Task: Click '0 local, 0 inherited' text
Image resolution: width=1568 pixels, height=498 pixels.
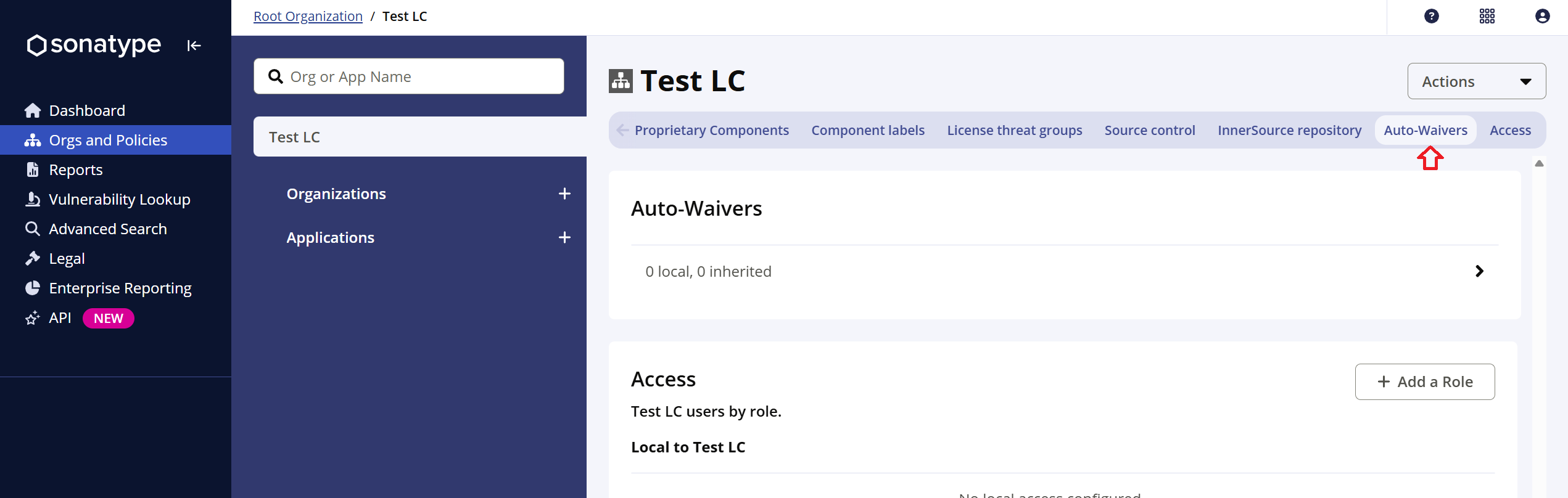Action: pyautogui.click(x=708, y=271)
